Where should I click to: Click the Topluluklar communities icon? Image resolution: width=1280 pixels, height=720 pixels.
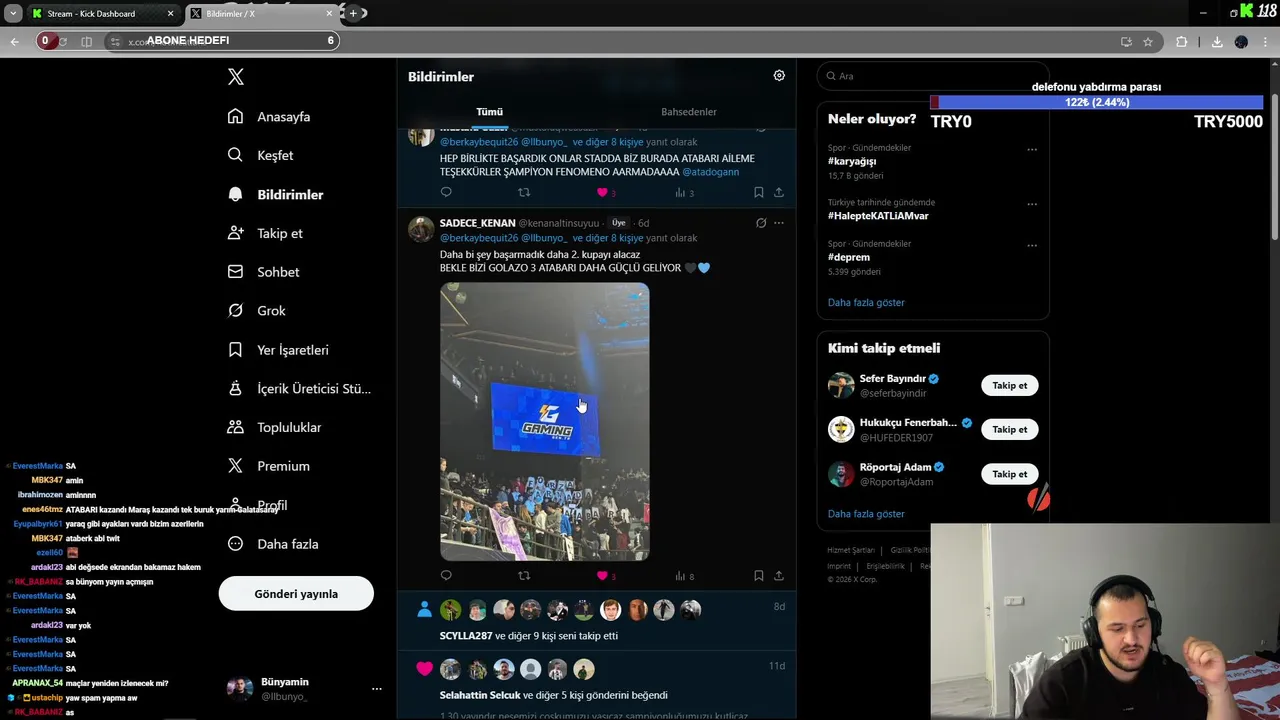[236, 427]
